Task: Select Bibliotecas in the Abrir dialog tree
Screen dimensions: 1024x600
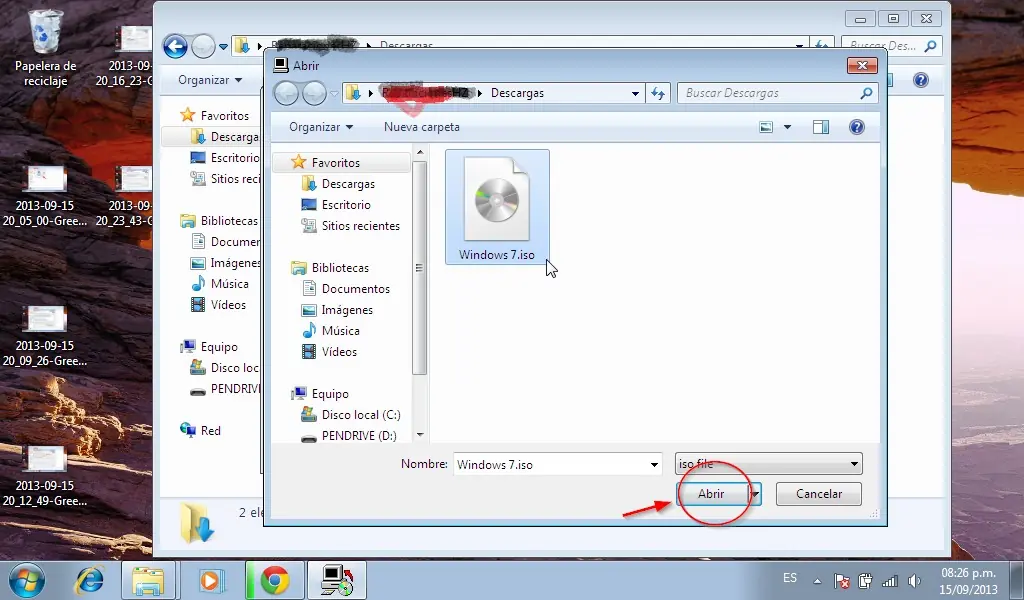Action: [x=340, y=267]
